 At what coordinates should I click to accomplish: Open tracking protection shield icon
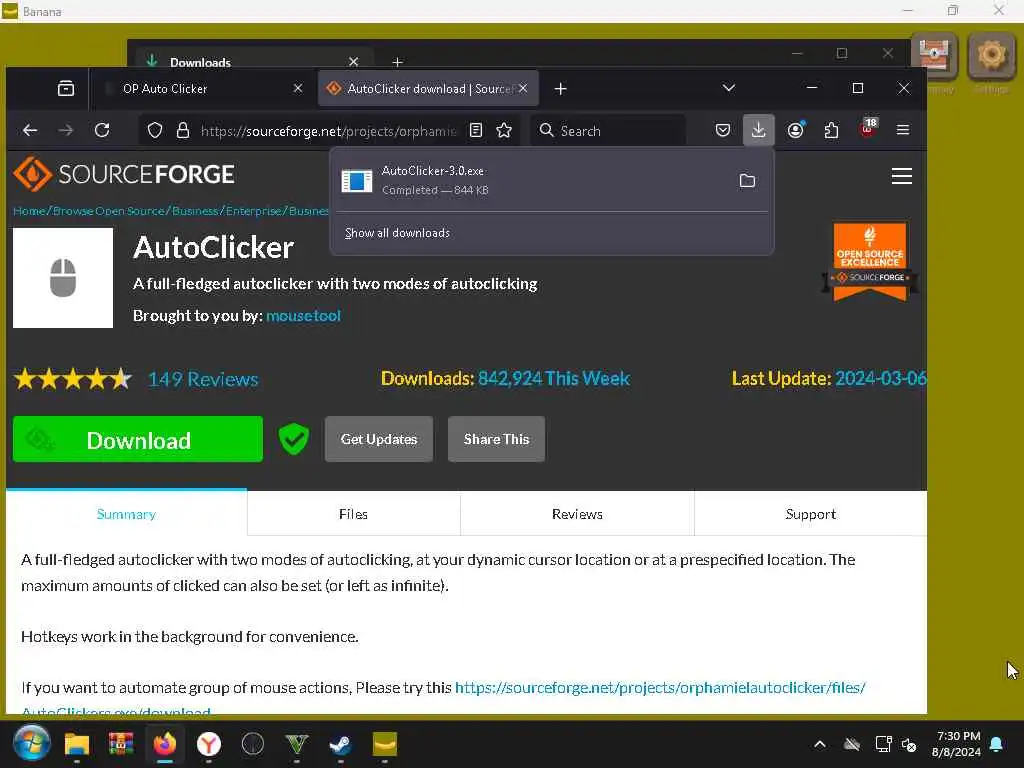point(155,131)
